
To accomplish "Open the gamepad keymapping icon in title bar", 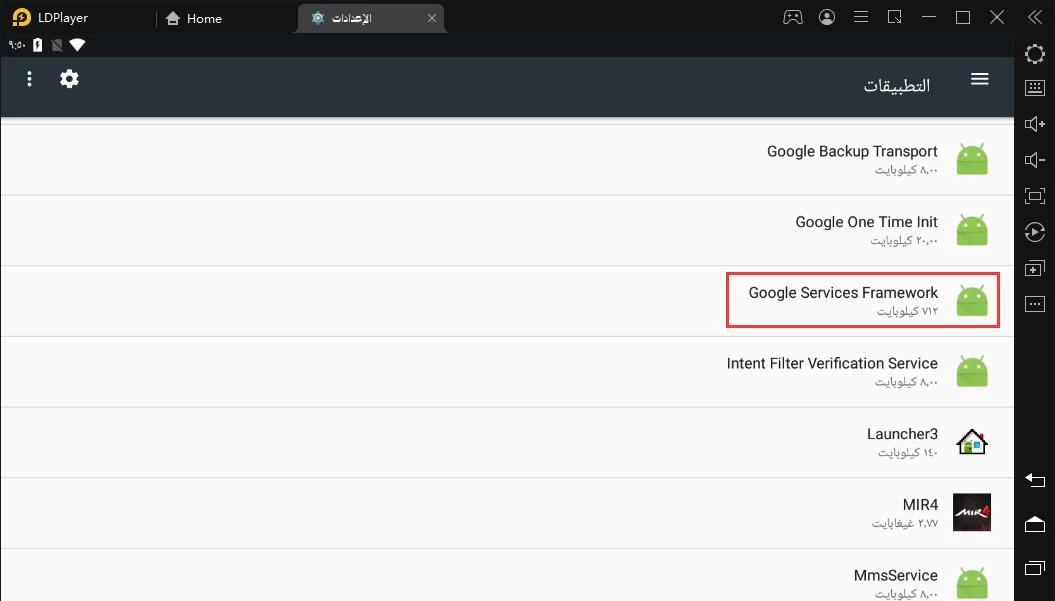I will [793, 17].
